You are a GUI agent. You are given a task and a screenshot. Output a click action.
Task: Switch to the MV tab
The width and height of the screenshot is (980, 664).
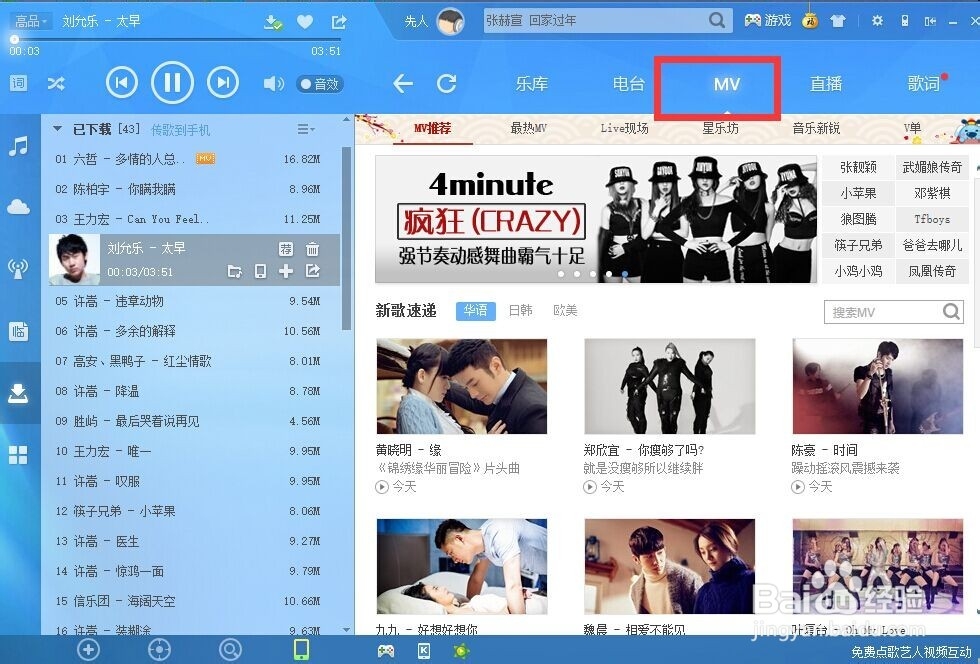click(x=727, y=84)
